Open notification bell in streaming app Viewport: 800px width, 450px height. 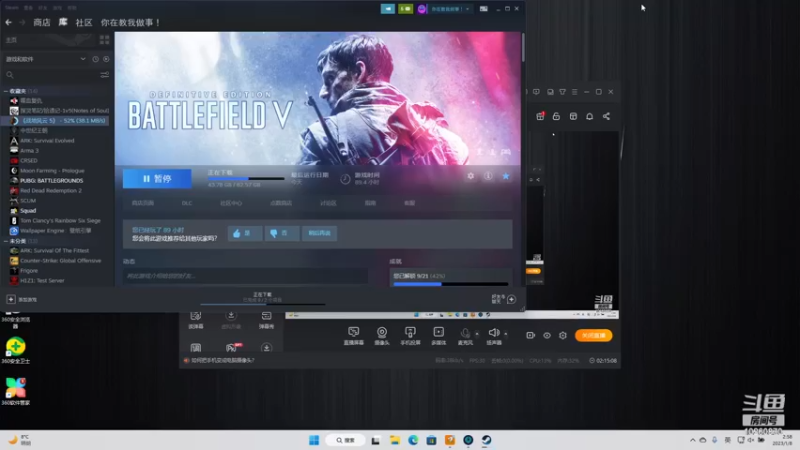(589, 116)
